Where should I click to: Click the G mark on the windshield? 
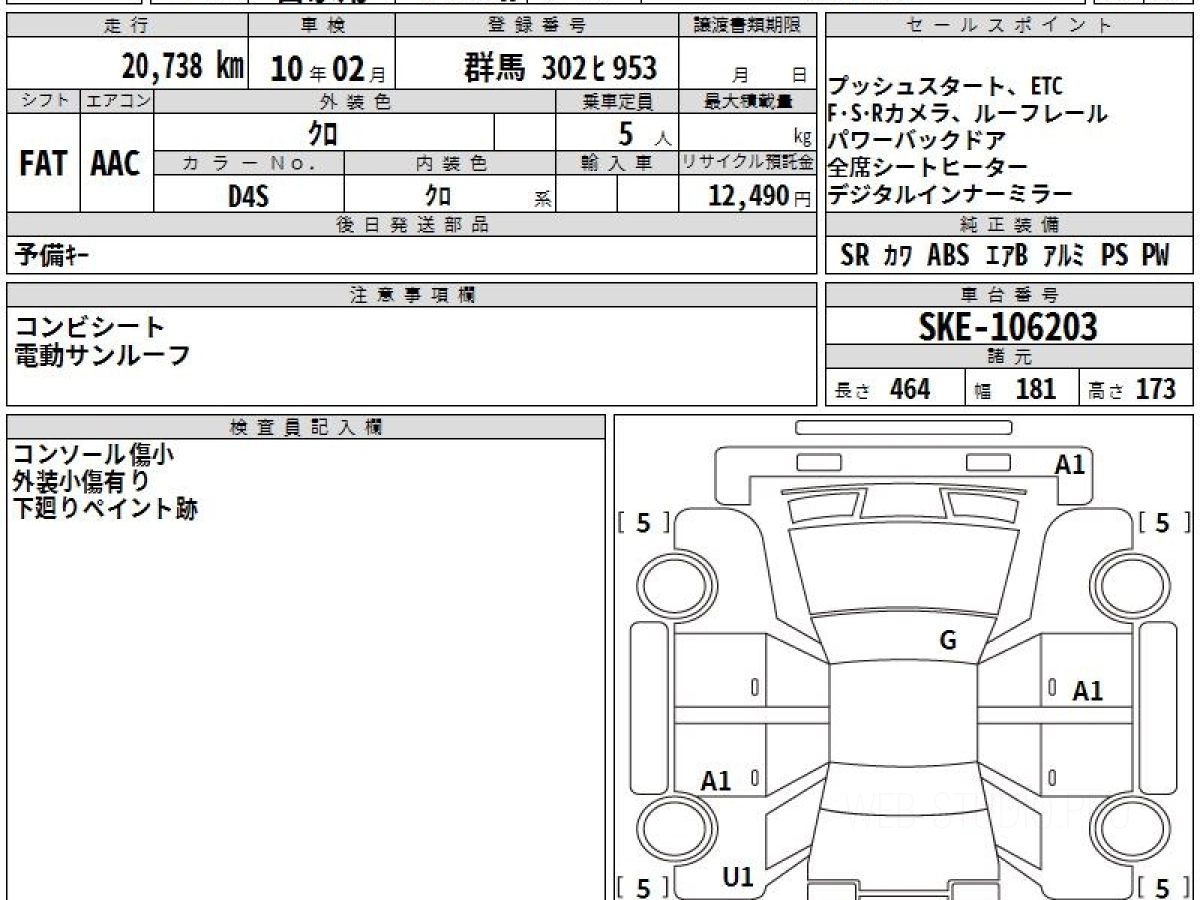click(x=947, y=641)
